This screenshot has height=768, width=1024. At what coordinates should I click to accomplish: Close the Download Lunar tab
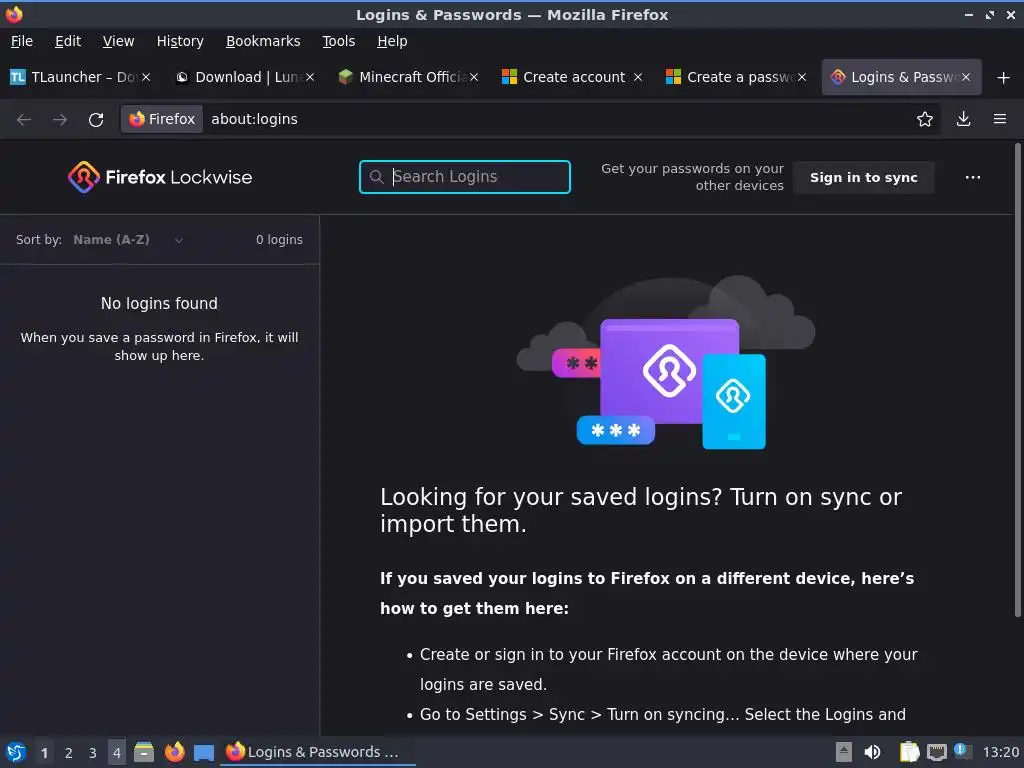click(x=310, y=77)
